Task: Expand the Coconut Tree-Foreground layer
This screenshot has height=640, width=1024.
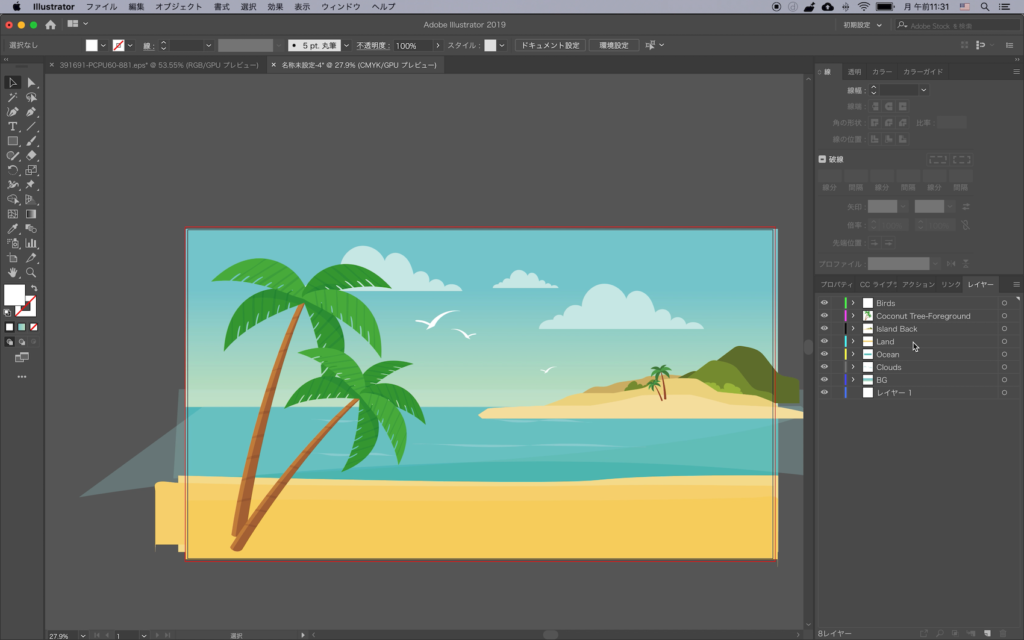Action: [853, 316]
